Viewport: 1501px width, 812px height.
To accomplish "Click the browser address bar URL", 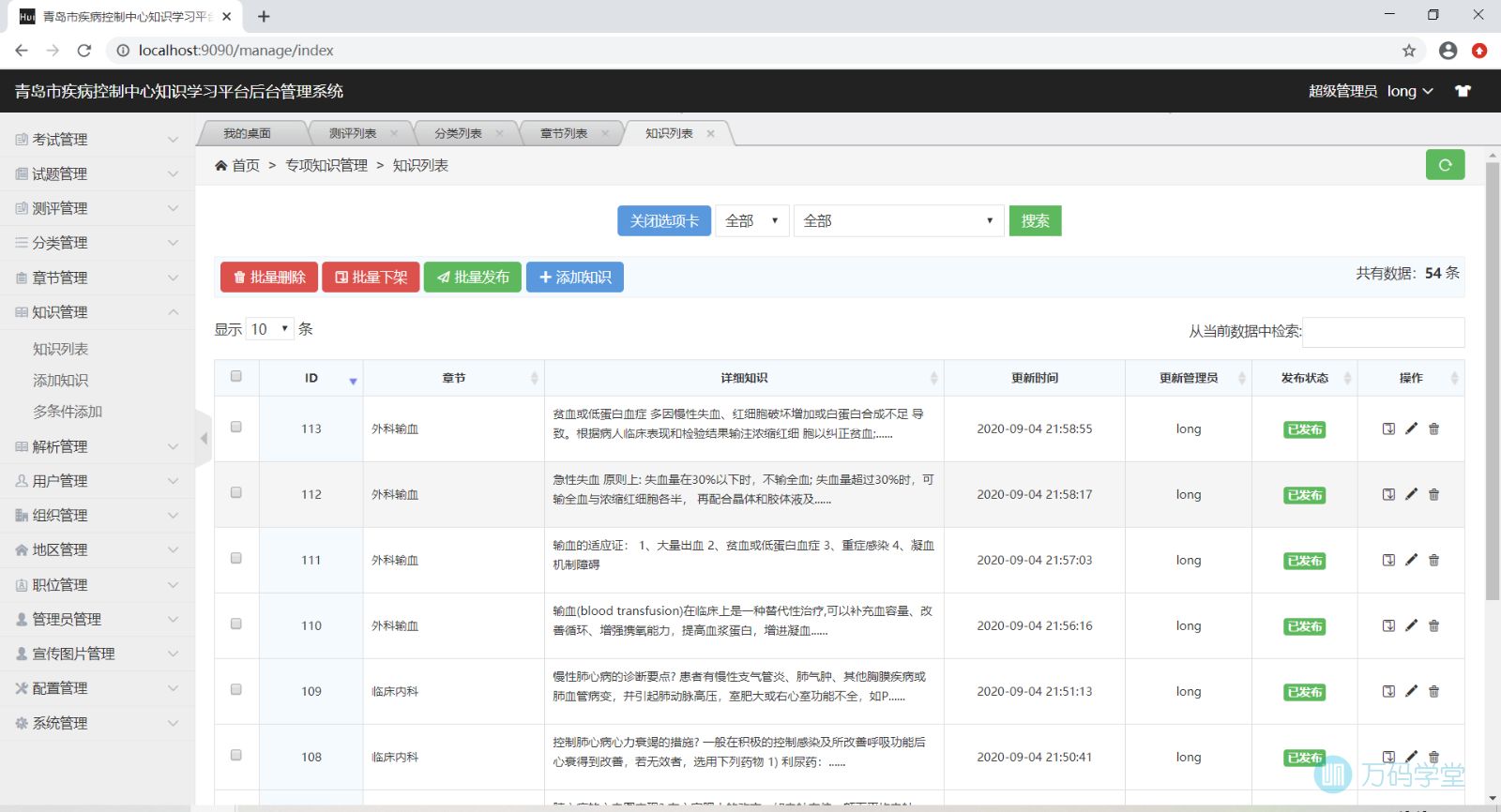I will [x=235, y=51].
